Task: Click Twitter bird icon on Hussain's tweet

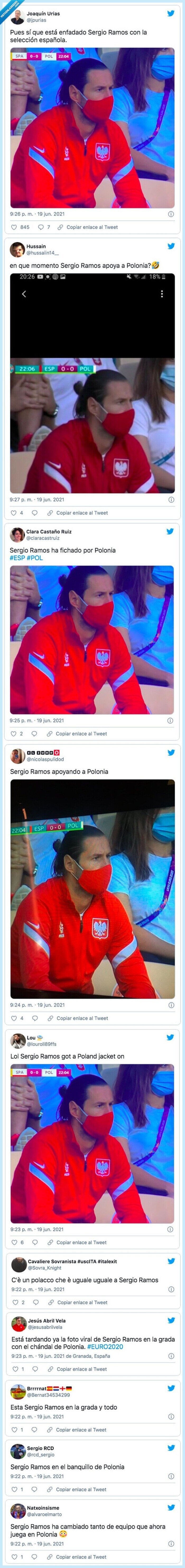Action: (171, 246)
